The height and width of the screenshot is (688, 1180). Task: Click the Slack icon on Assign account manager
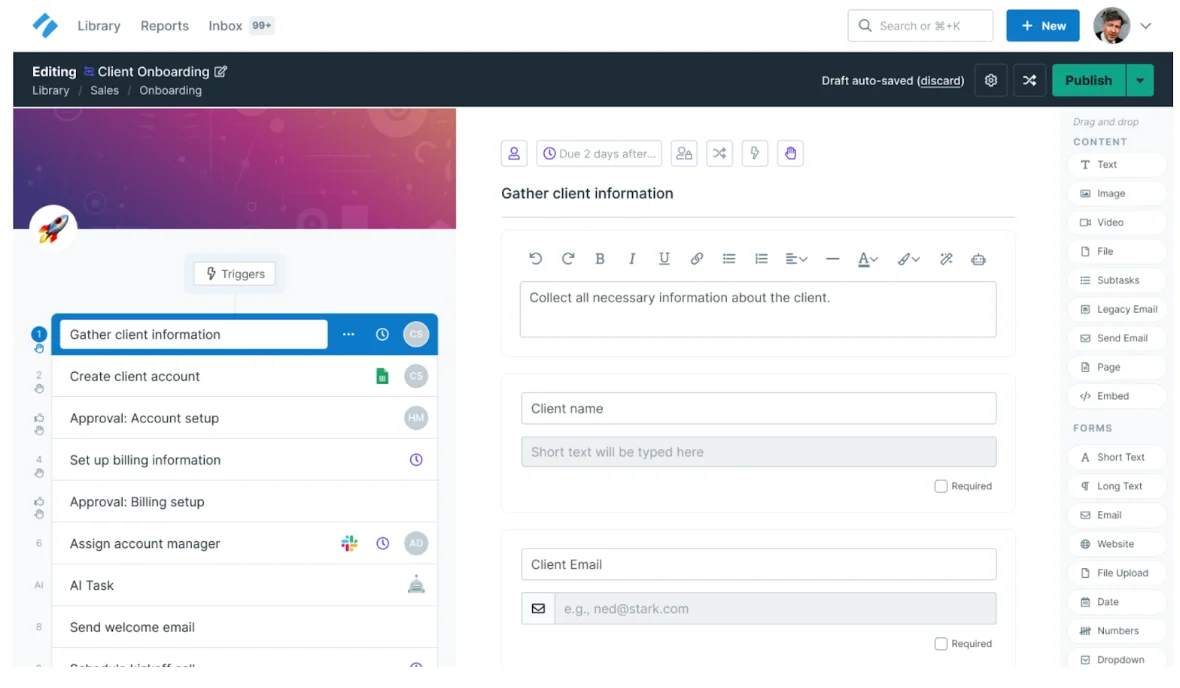(x=349, y=544)
